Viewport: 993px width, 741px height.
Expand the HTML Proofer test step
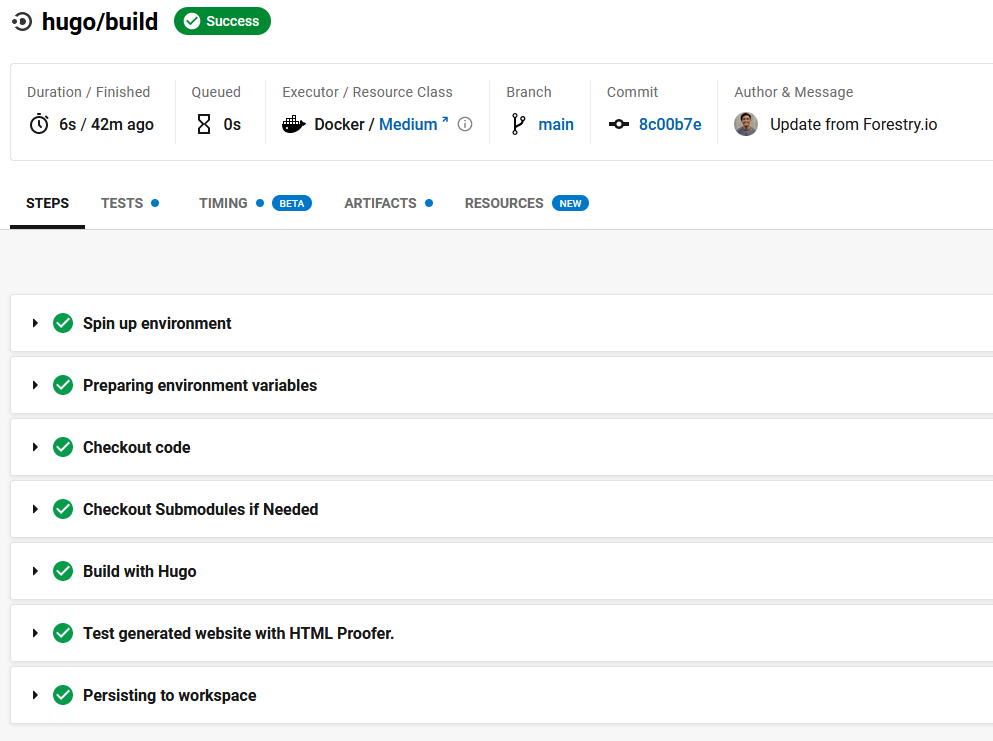35,633
